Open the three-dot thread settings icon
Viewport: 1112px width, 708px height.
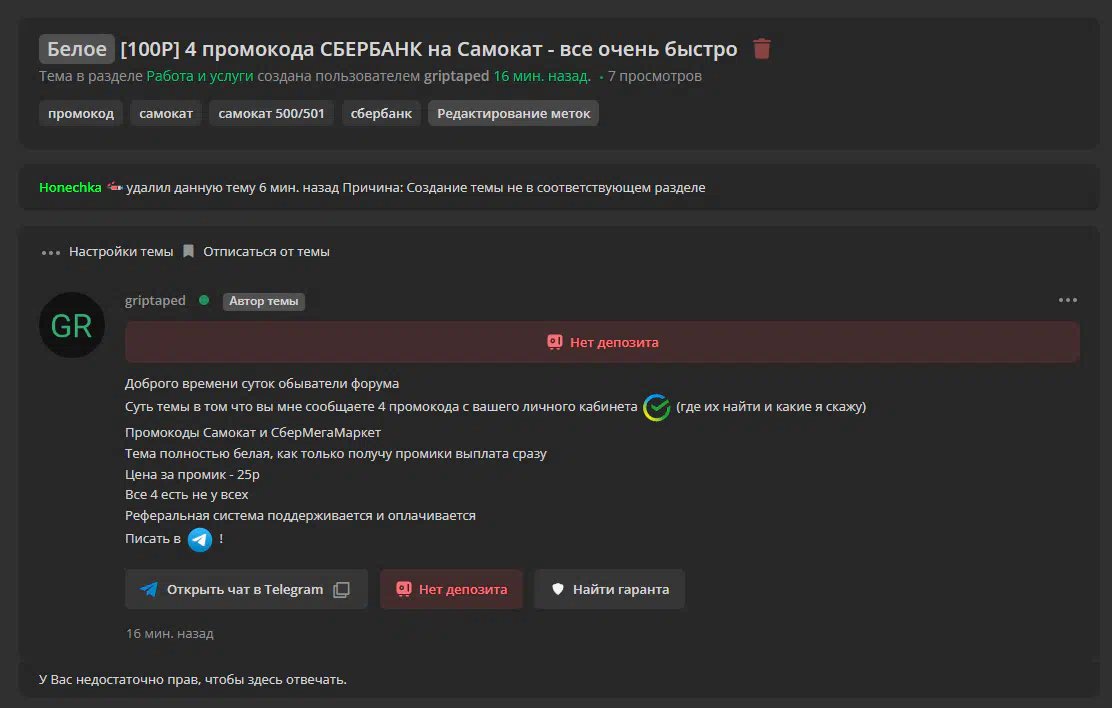click(x=50, y=253)
